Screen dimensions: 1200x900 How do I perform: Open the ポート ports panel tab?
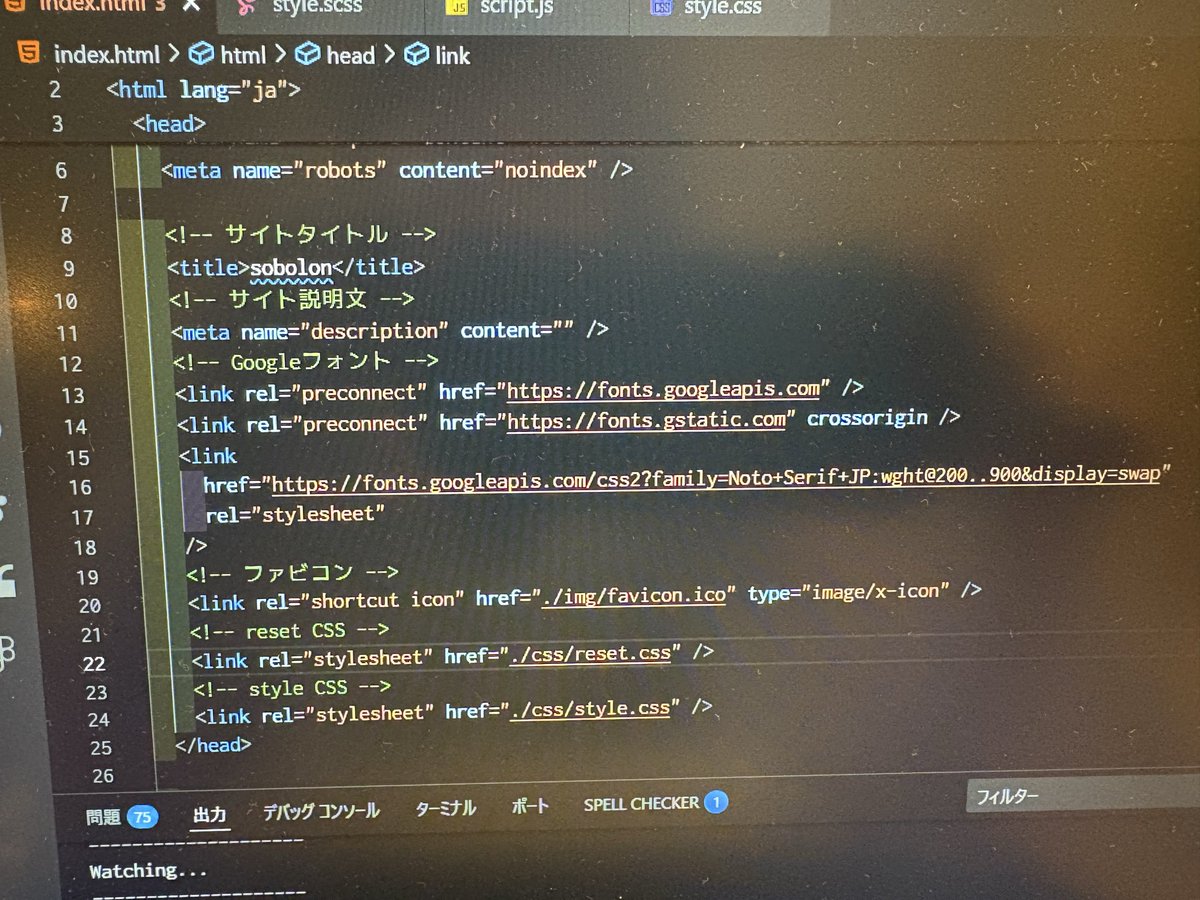pyautogui.click(x=530, y=806)
